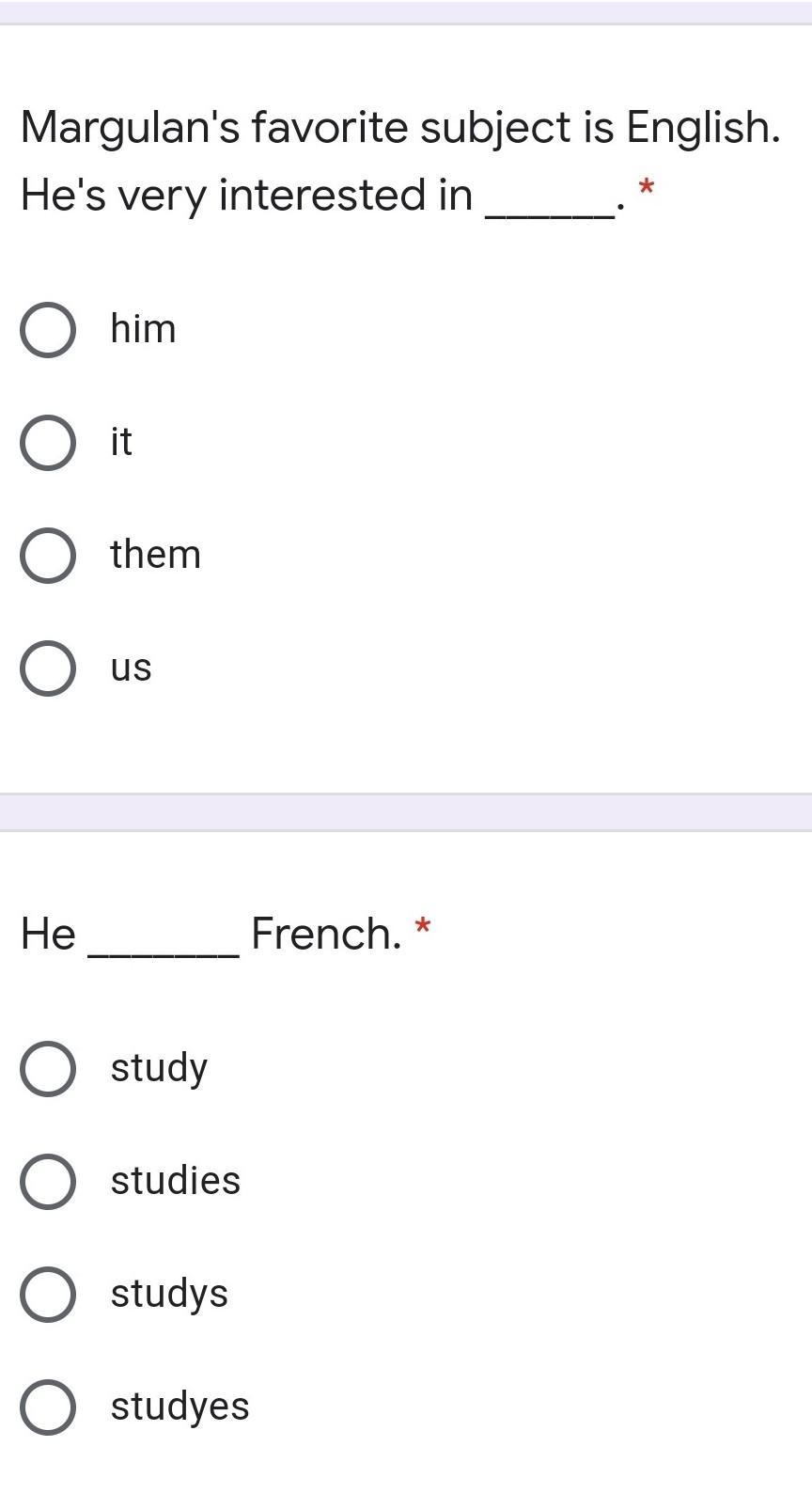Choose the 'studys' radio circle
The width and height of the screenshot is (812, 1509).
48,1295
